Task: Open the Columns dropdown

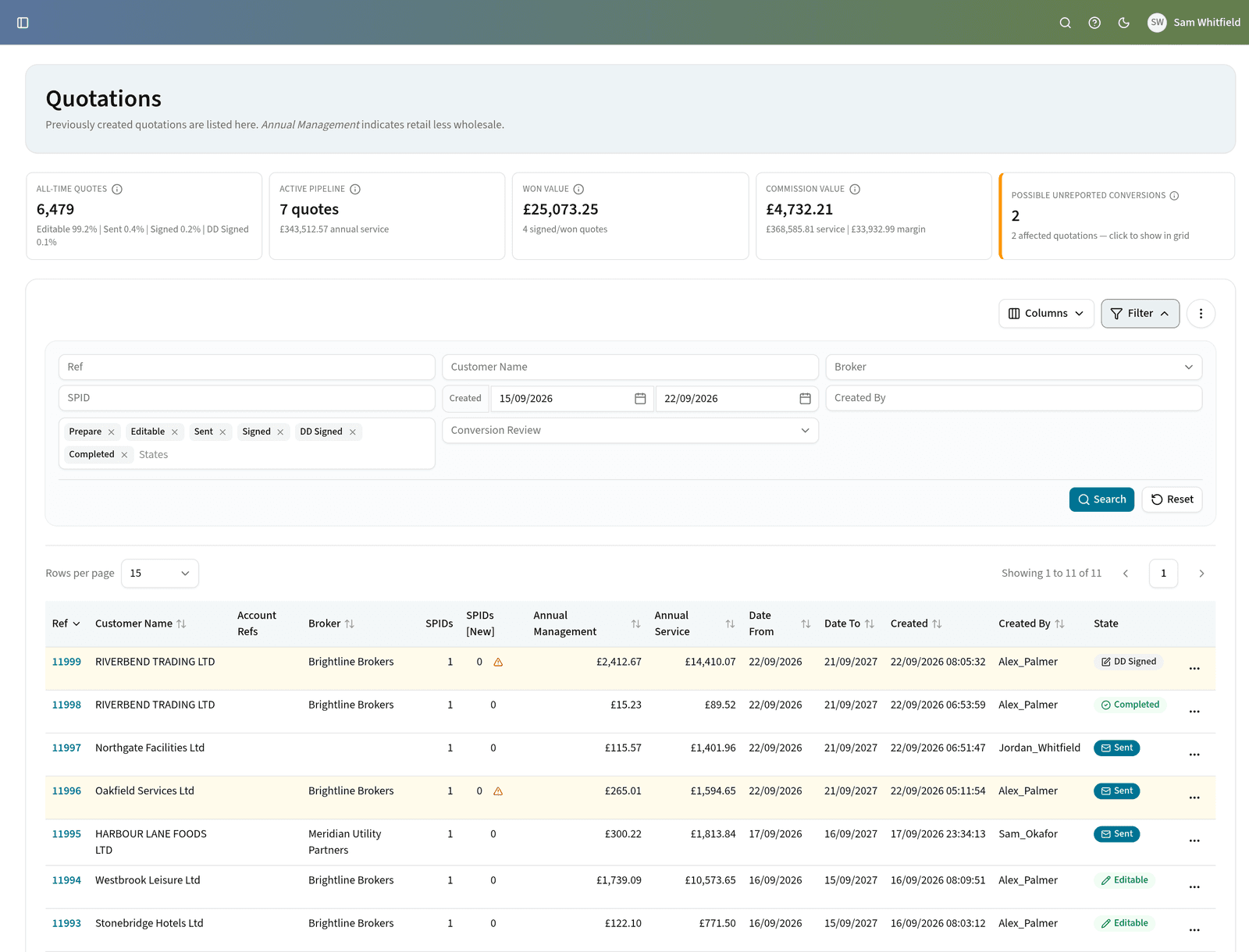Action: [1046, 314]
